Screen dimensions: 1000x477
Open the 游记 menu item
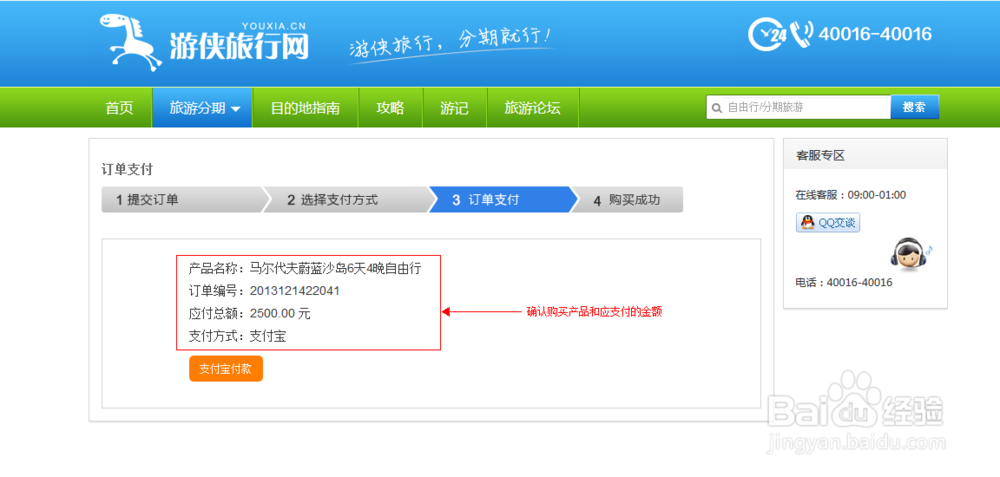pos(454,108)
